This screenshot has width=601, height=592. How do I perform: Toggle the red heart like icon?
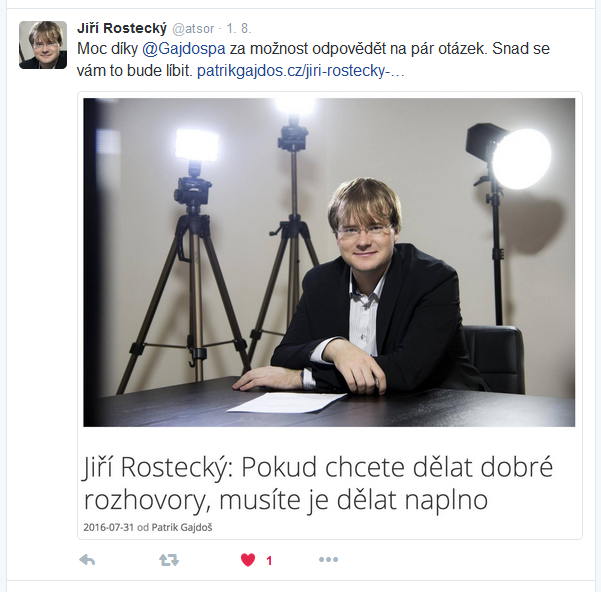tap(248, 560)
